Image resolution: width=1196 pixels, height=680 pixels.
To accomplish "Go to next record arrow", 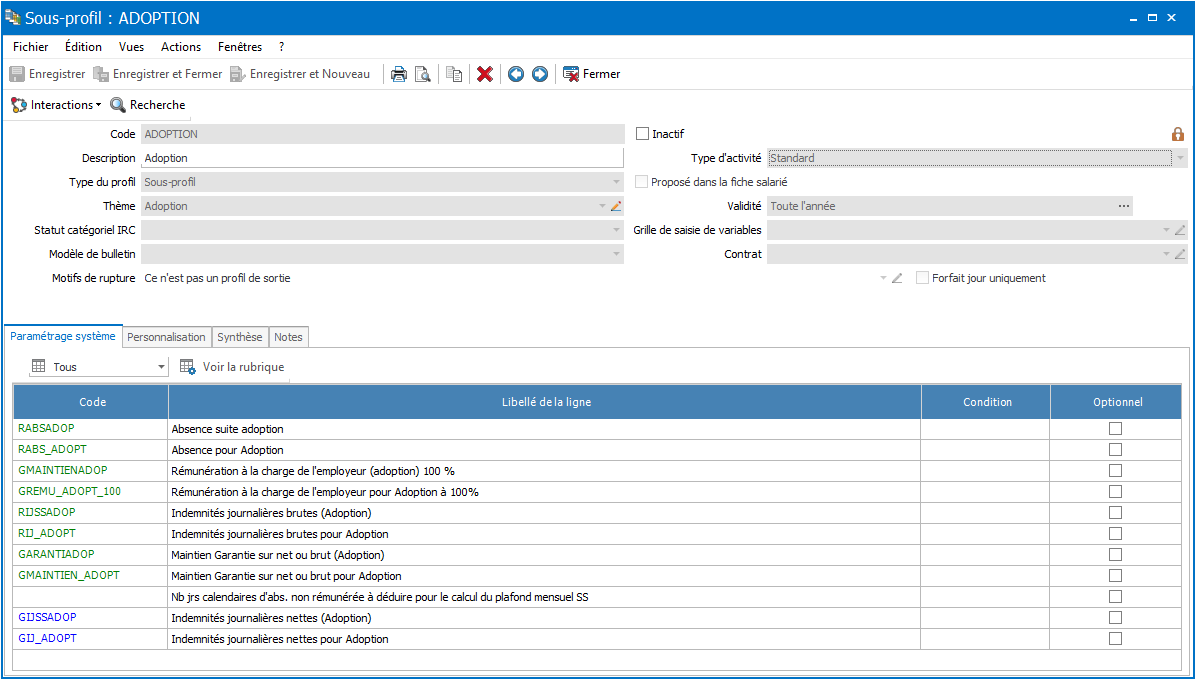I will 540,74.
